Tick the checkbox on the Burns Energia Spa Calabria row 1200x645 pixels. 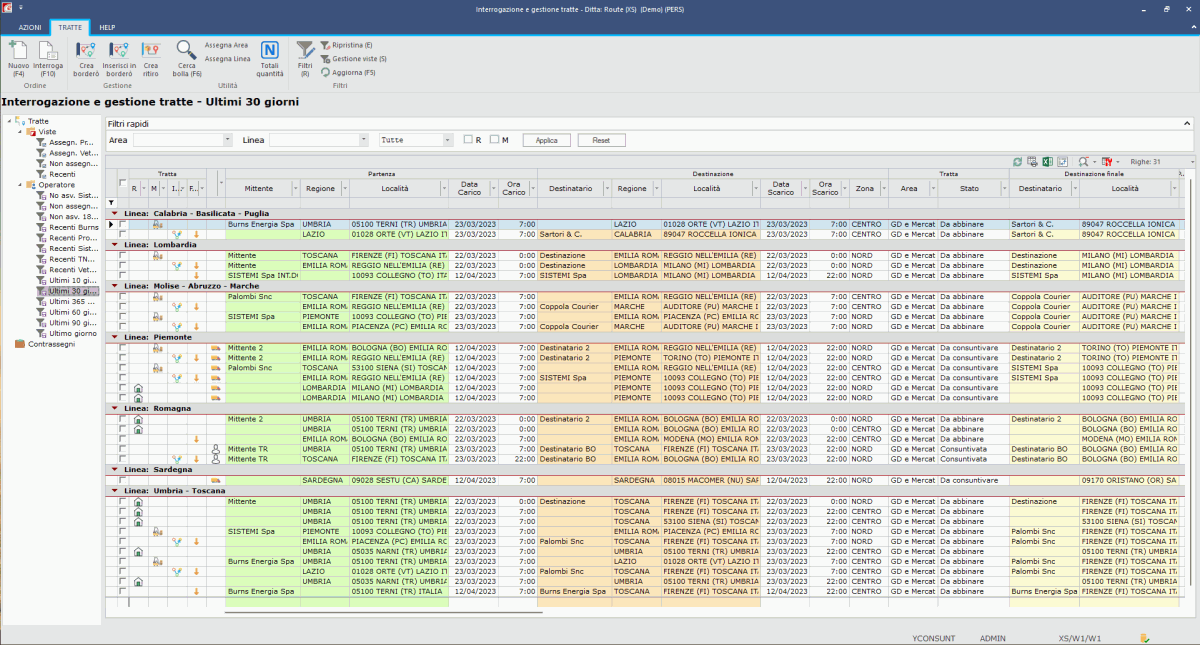click(x=122, y=224)
